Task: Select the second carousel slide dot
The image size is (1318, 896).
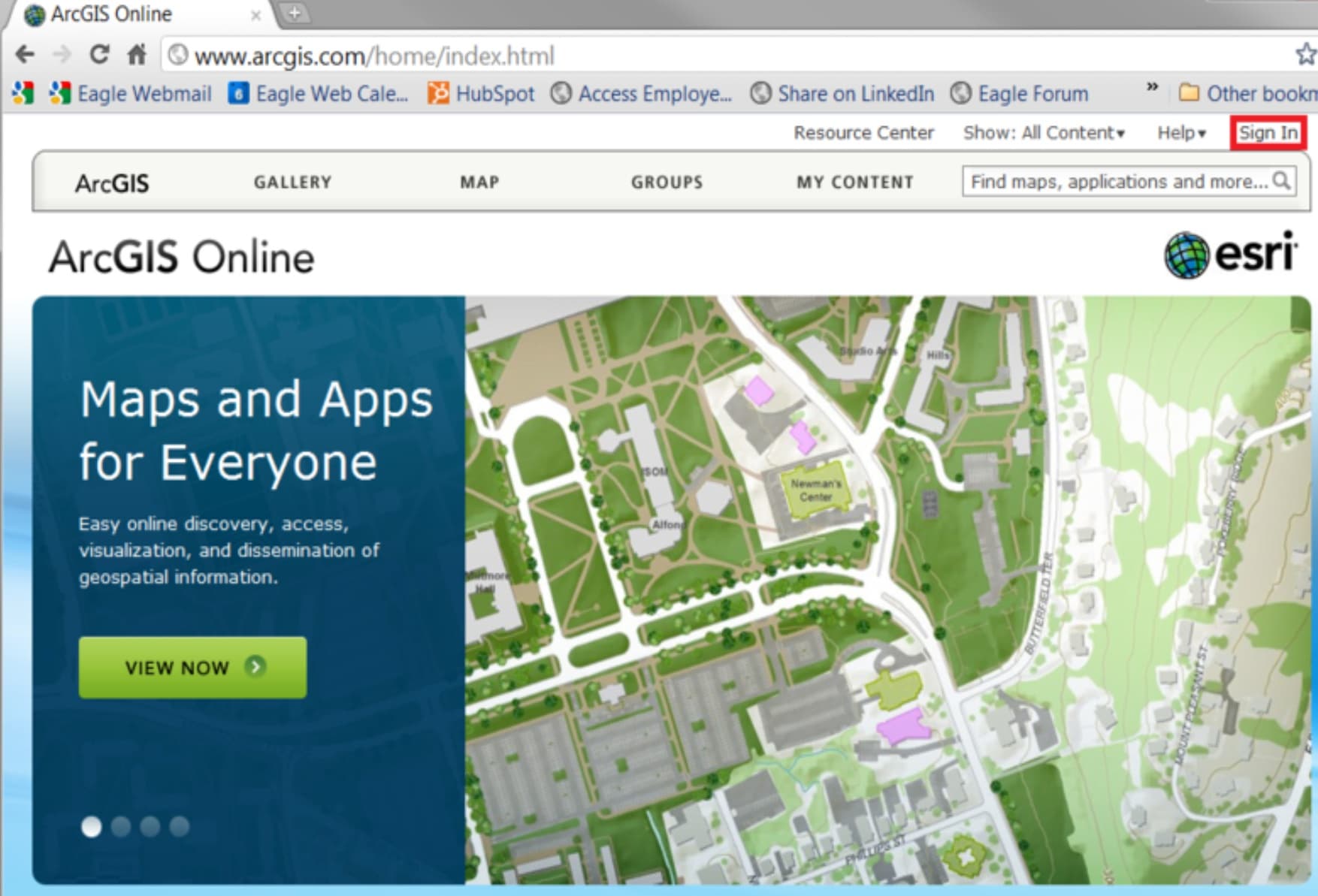Action: pos(121,826)
